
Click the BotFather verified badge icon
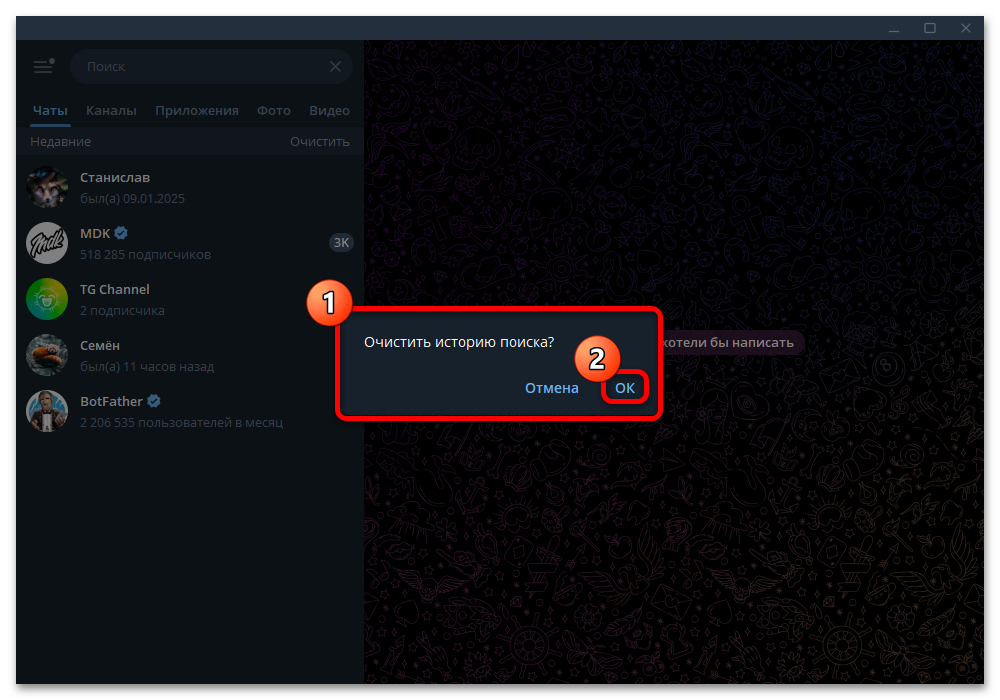pos(154,401)
